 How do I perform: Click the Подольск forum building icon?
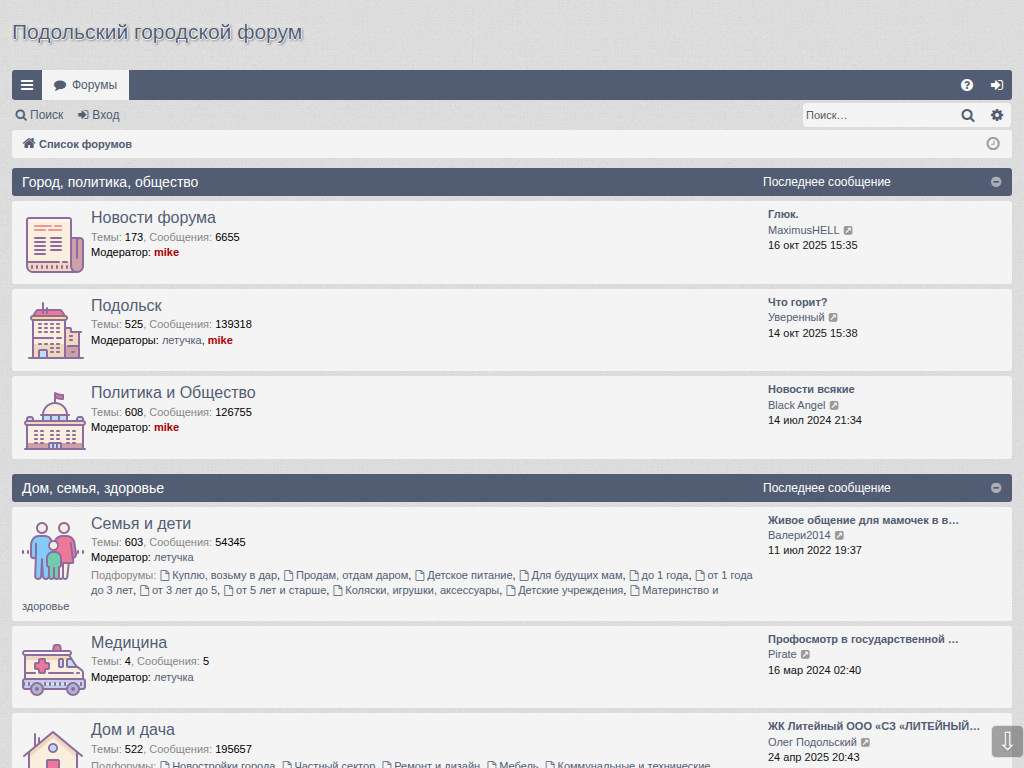[x=54, y=332]
